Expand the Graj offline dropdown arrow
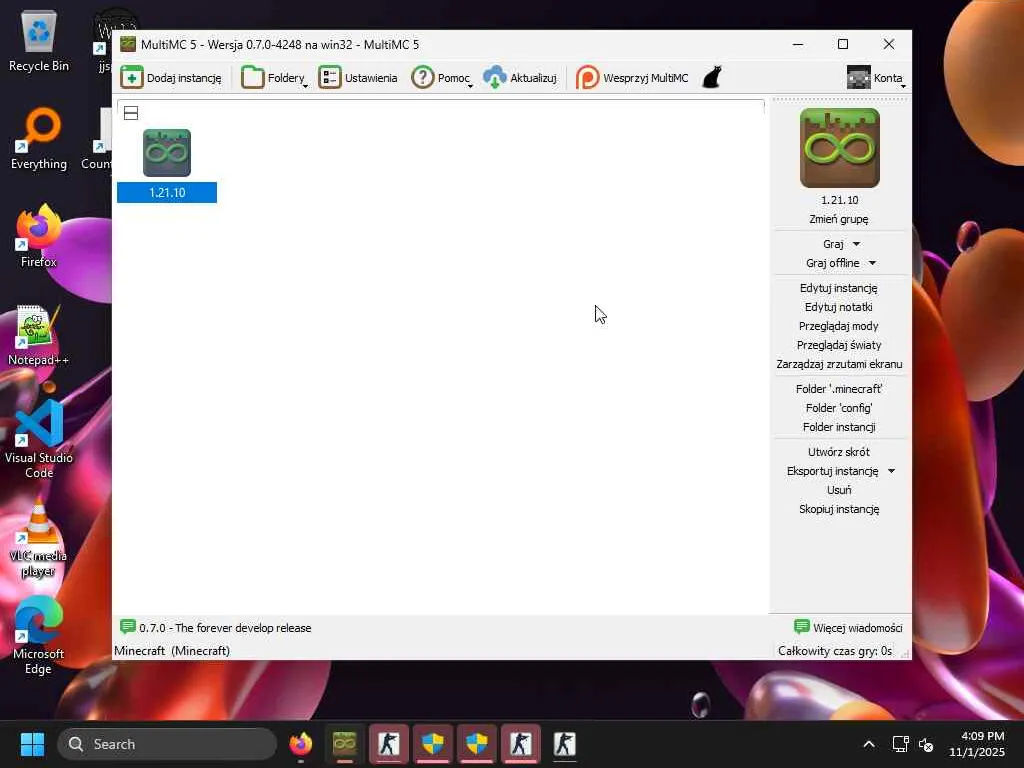This screenshot has height=768, width=1024. 872,263
